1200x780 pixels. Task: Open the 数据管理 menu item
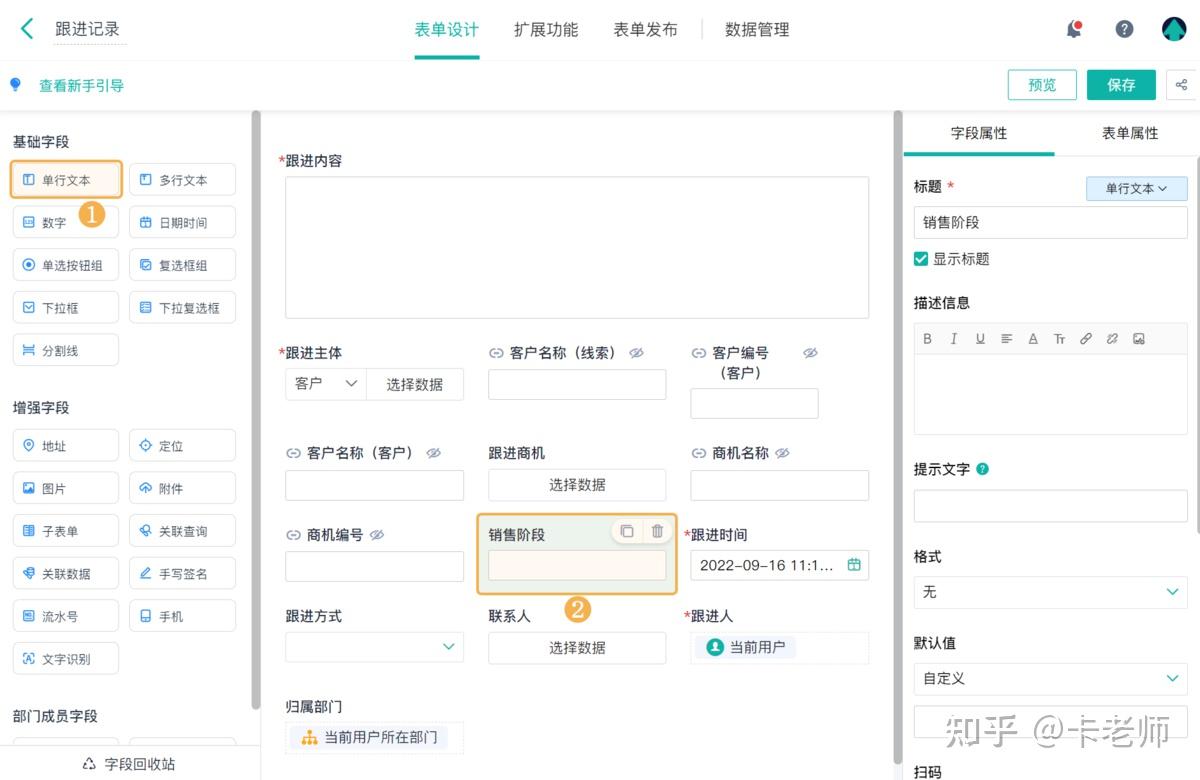(757, 29)
